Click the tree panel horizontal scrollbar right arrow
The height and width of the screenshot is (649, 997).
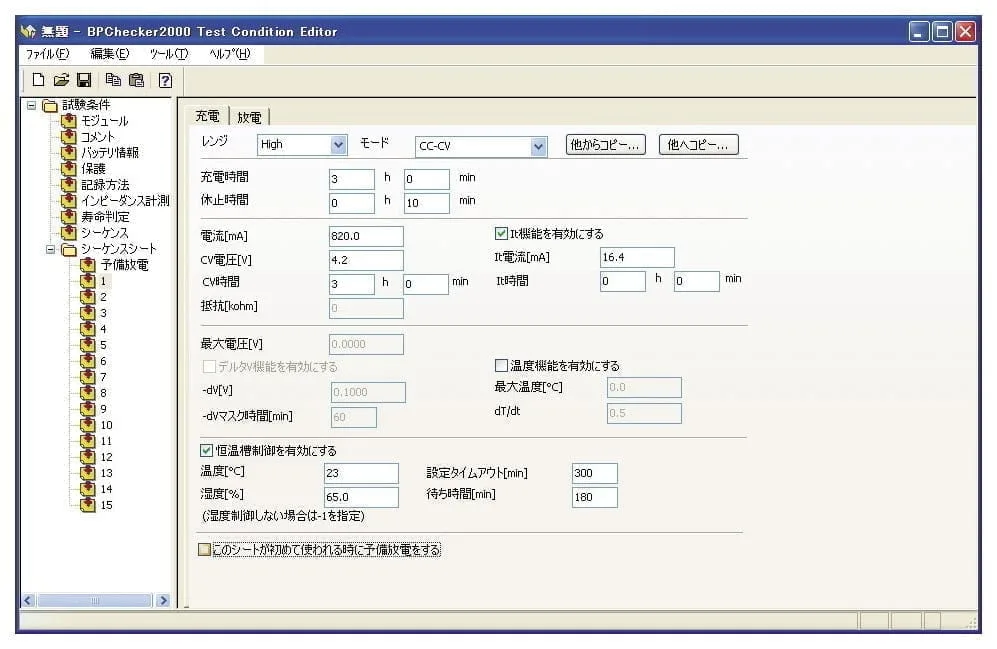click(163, 601)
